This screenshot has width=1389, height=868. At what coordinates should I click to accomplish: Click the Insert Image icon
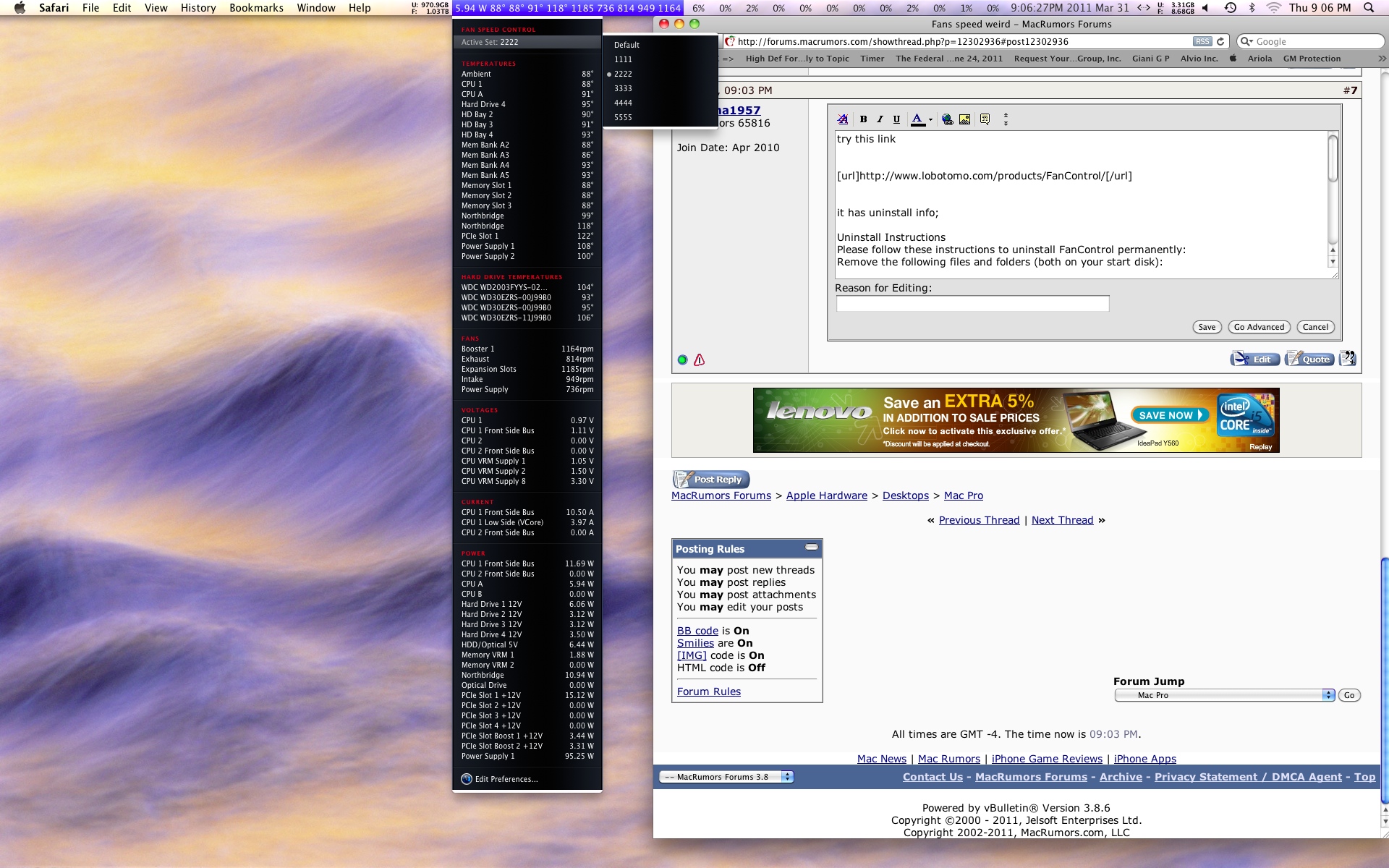tap(964, 119)
